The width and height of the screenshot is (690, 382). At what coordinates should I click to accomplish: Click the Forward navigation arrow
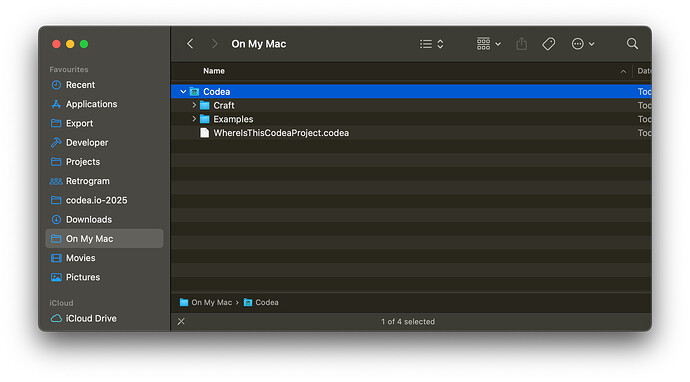[x=214, y=44]
